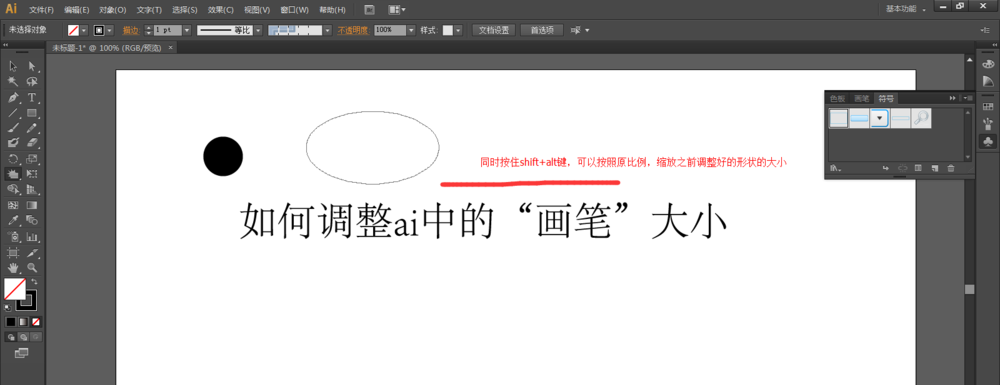Image resolution: width=1000 pixels, height=385 pixels.
Task: Select the Mesh tool
Action: point(13,205)
